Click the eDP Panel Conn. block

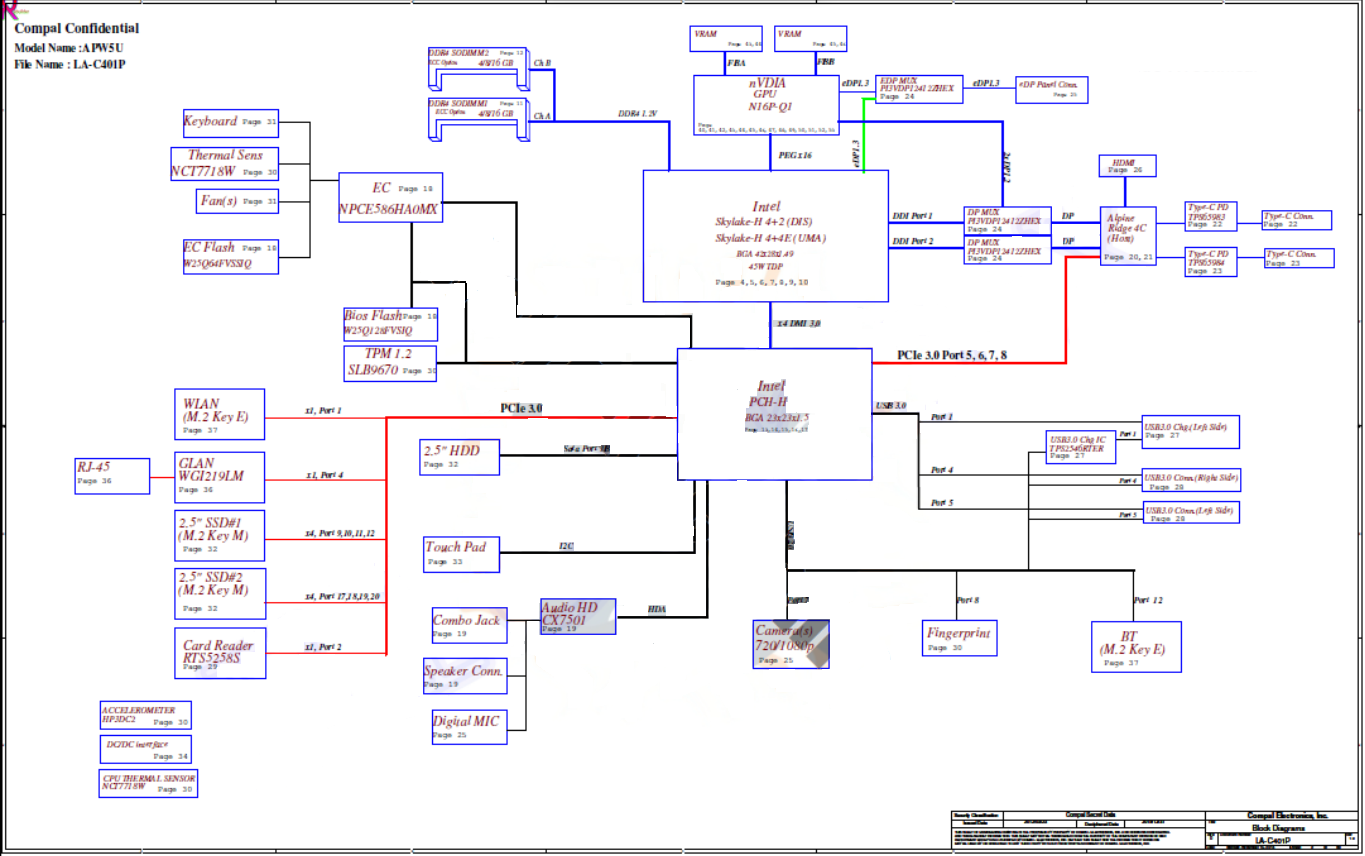pos(1052,89)
